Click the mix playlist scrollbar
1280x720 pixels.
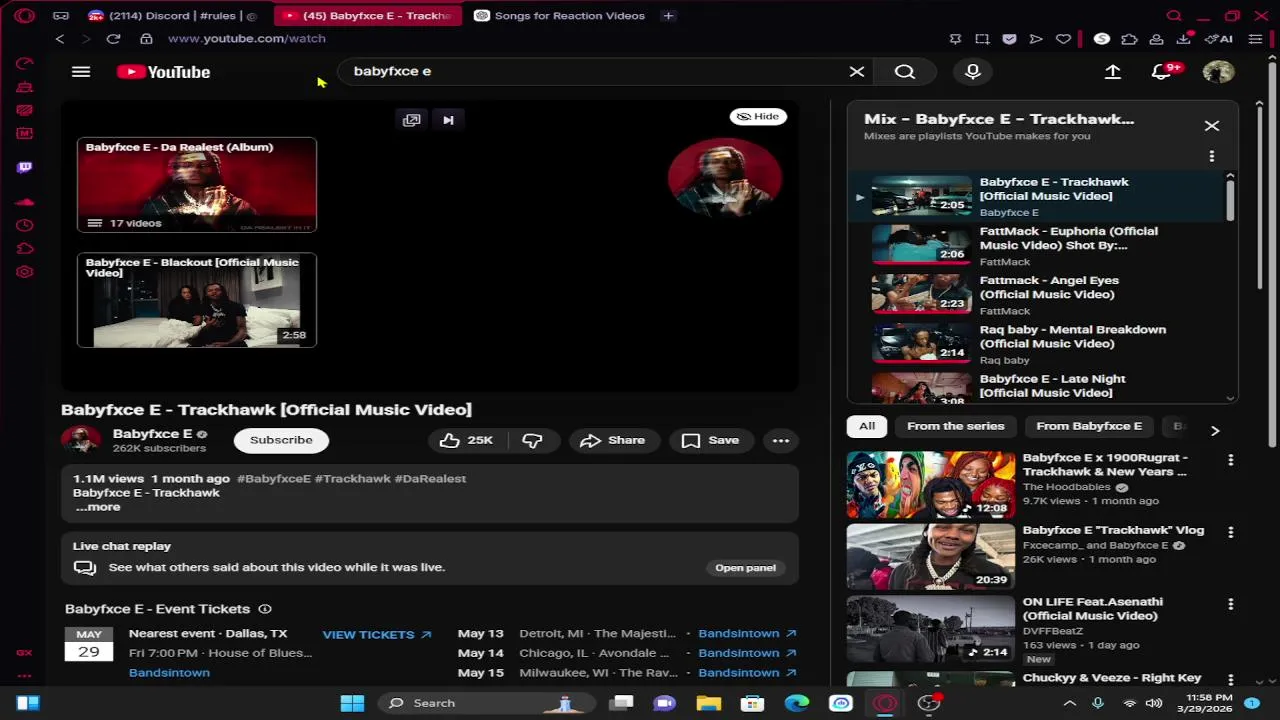point(1230,200)
